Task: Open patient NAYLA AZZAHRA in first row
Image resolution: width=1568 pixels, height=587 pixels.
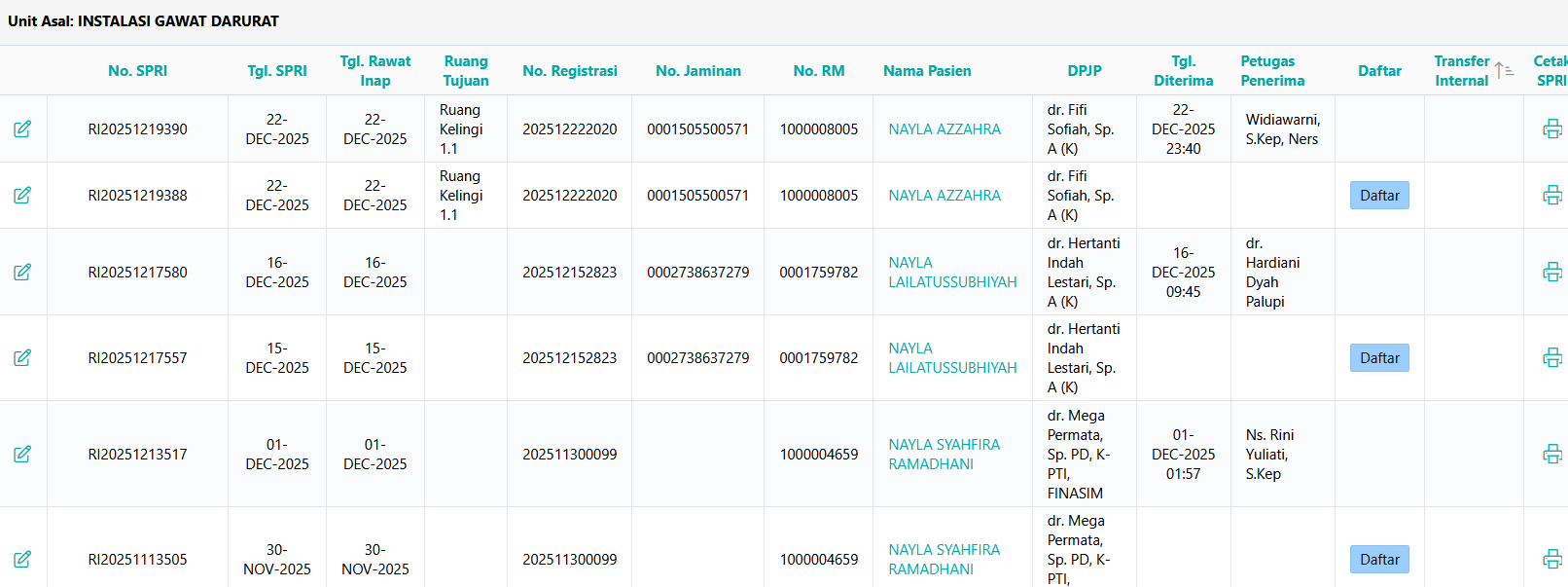Action: tap(944, 129)
